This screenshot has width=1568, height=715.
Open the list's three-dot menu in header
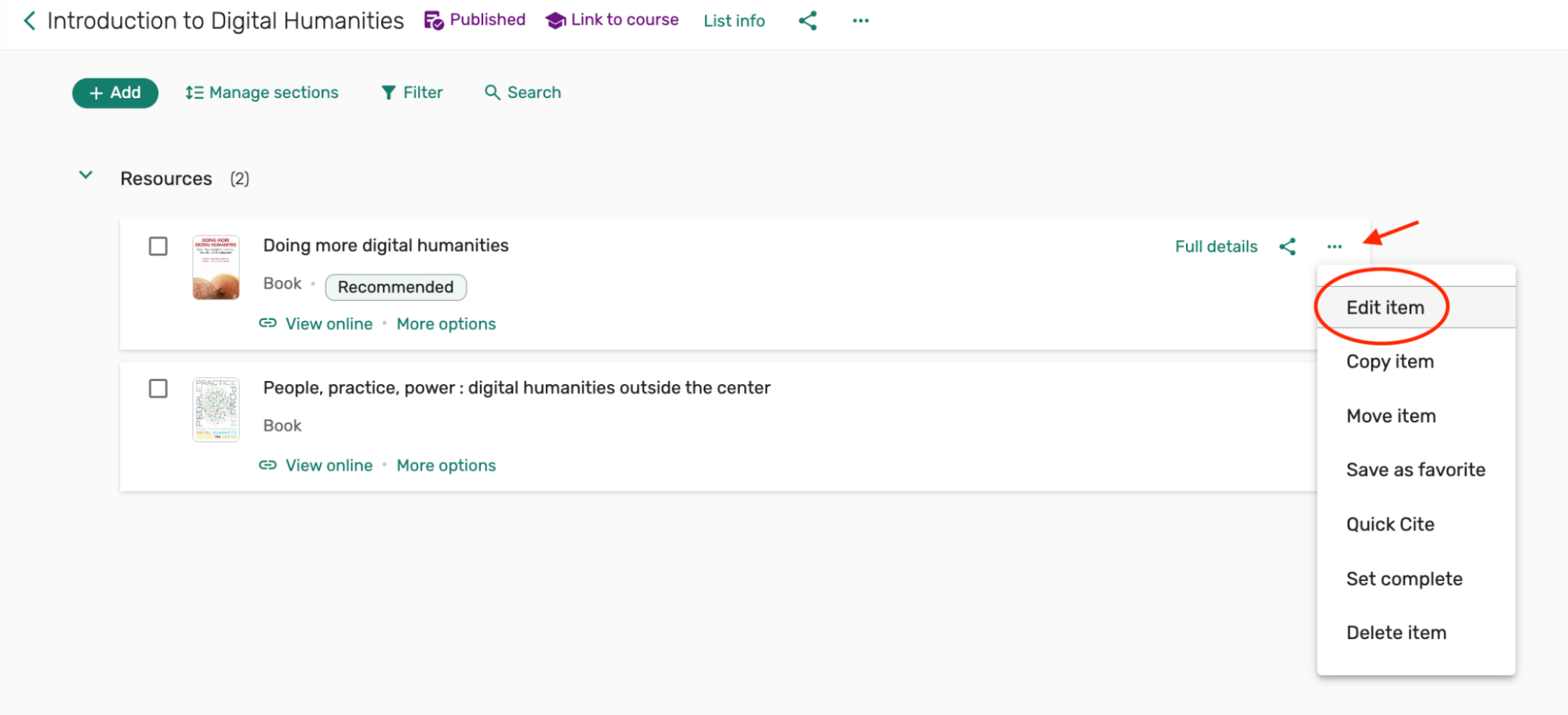[x=860, y=21]
